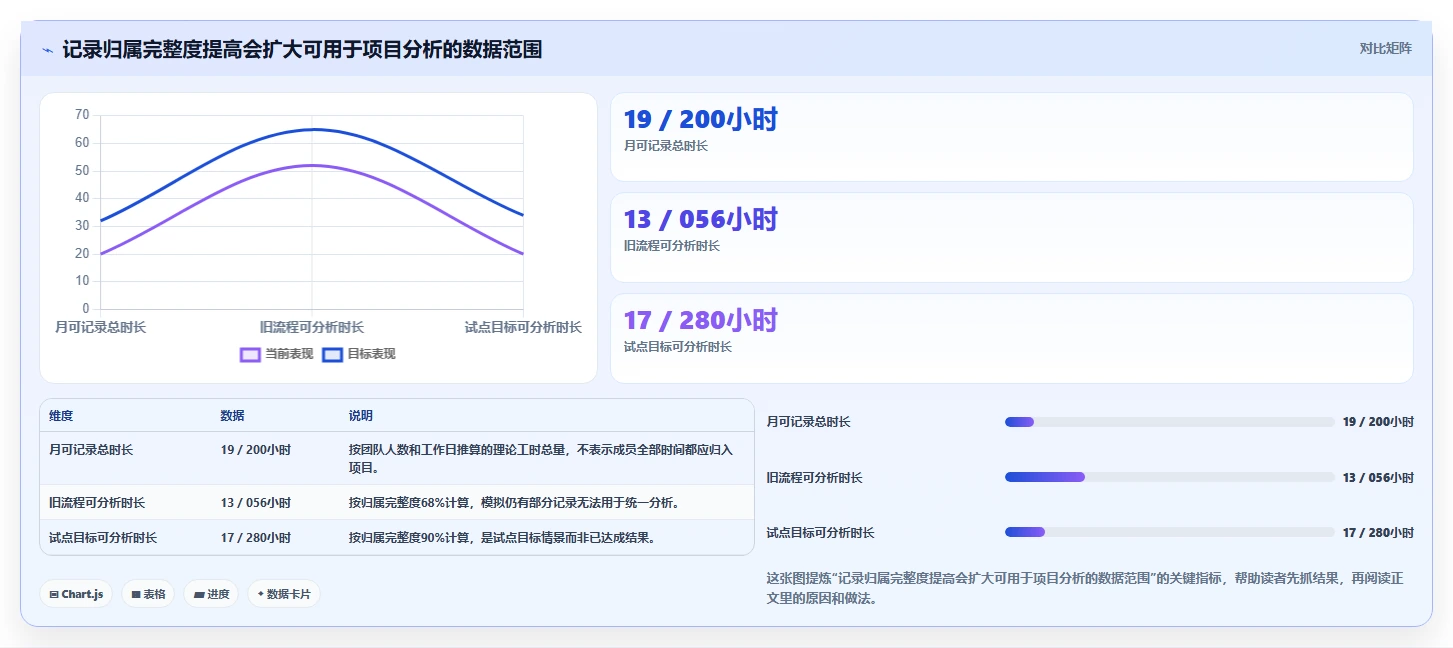This screenshot has width=1453, height=648.
Task: Click table cell 旧流程可分析时长
Action: 97,503
